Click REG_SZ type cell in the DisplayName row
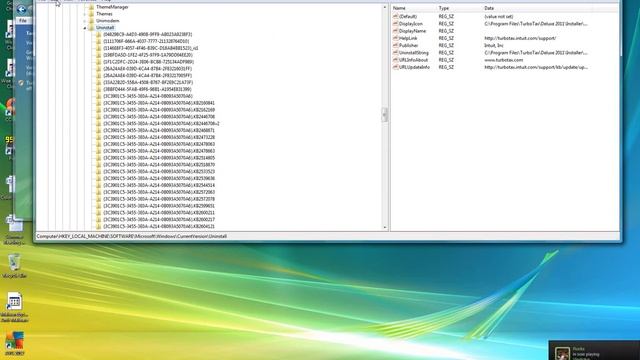 click(446, 31)
